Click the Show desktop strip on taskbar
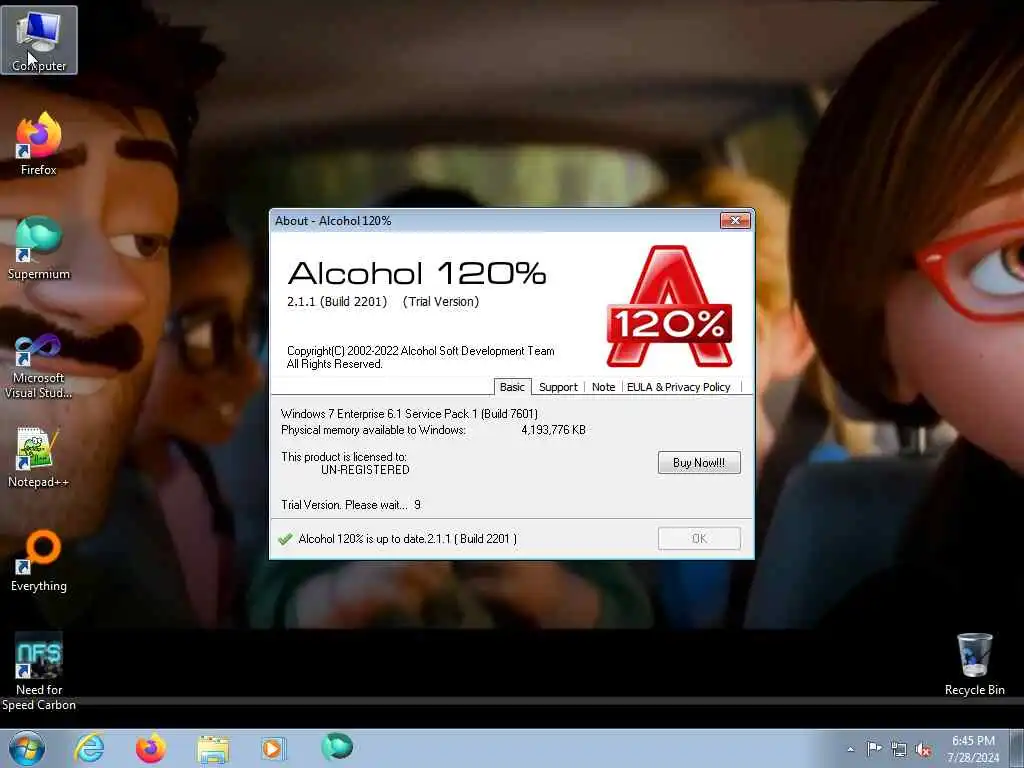1024x768 pixels. pos(1017,748)
